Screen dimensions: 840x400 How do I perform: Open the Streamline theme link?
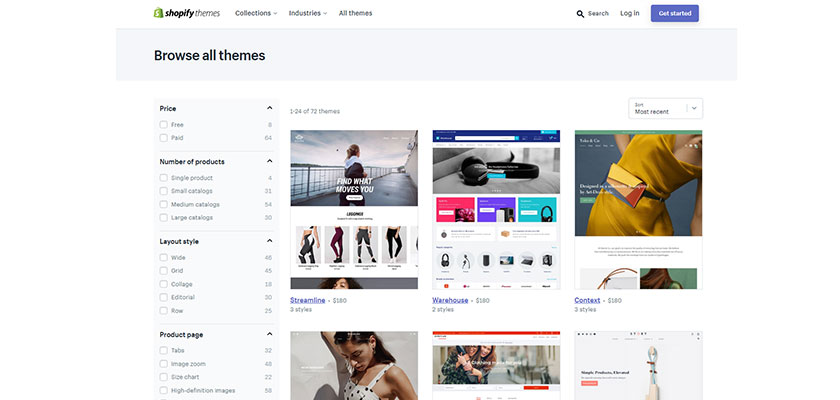tap(308, 300)
